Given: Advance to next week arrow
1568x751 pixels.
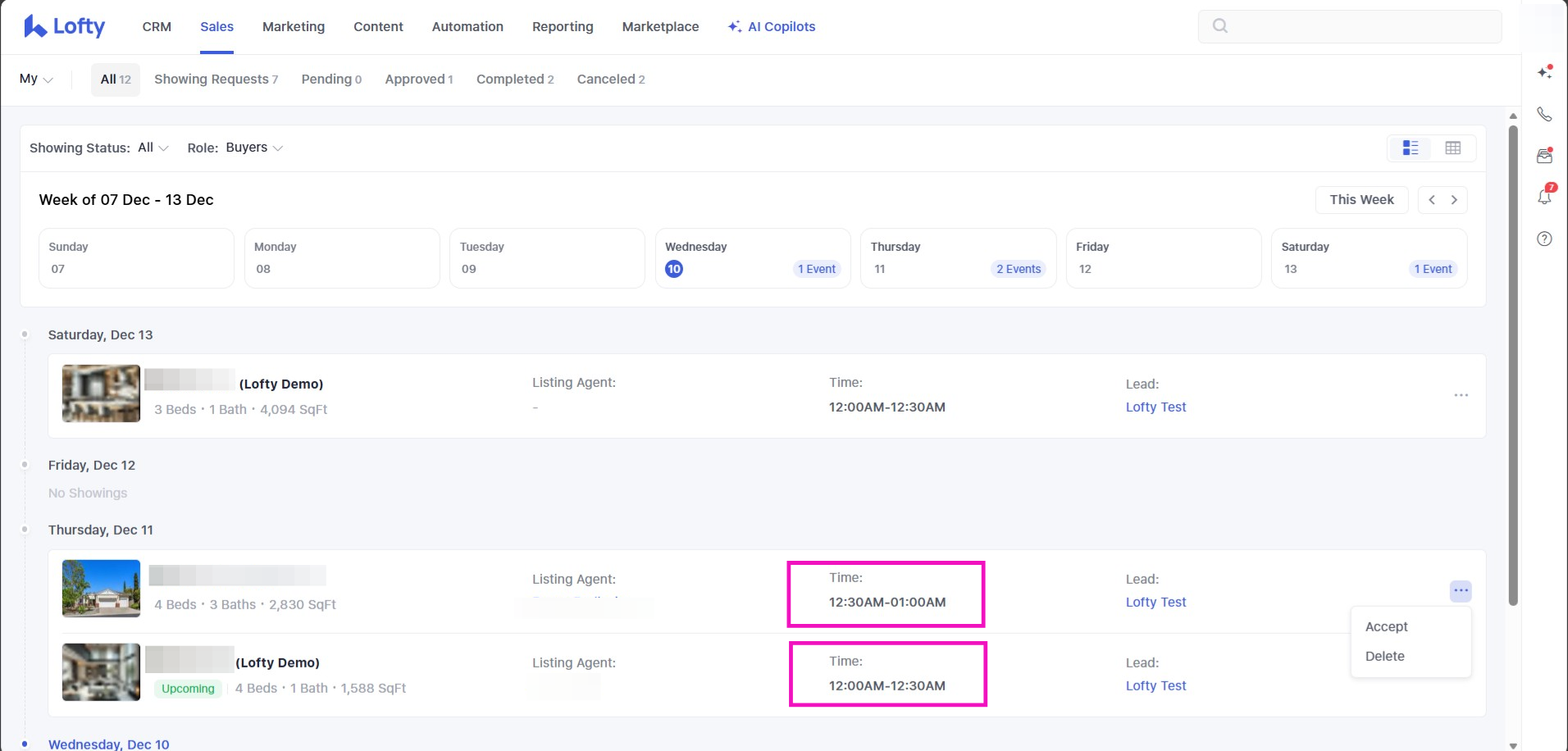Looking at the screenshot, I should [x=1454, y=200].
